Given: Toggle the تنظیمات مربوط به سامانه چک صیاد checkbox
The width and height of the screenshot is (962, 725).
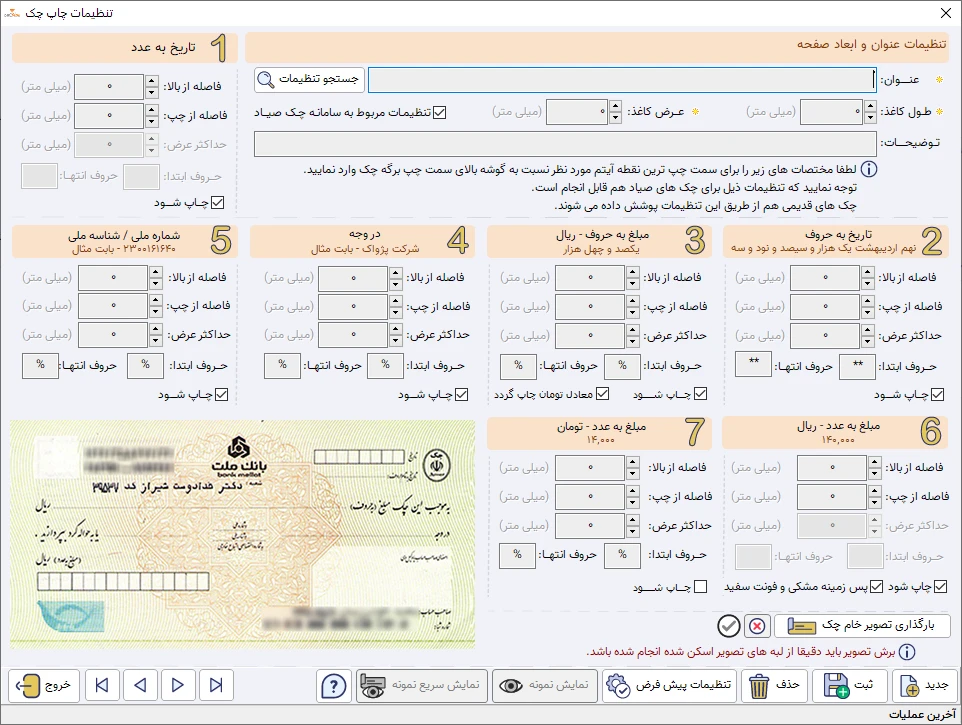Looking at the screenshot, I should 440,112.
